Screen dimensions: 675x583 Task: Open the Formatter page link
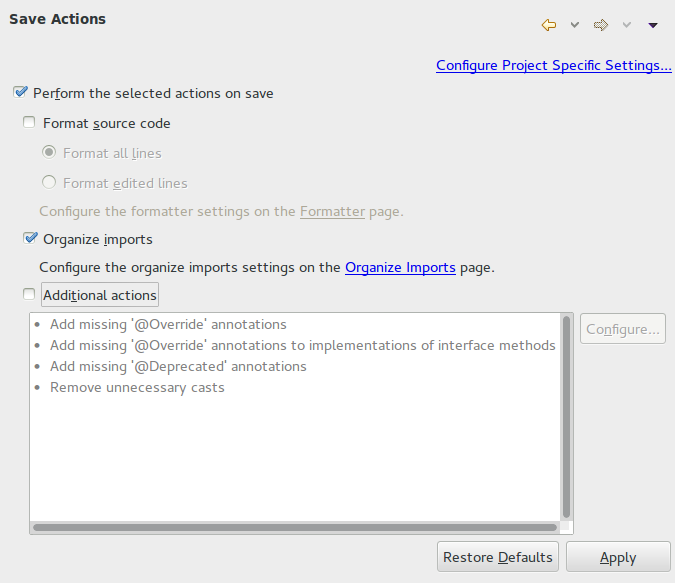[x=332, y=212]
